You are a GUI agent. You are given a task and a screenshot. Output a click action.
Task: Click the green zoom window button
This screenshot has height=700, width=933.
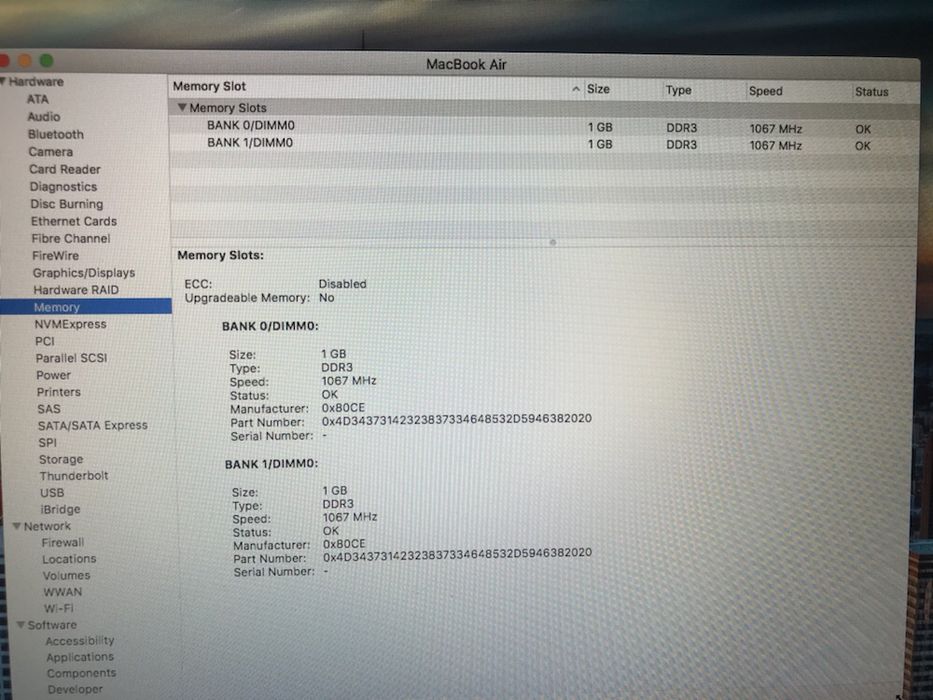[x=46, y=60]
